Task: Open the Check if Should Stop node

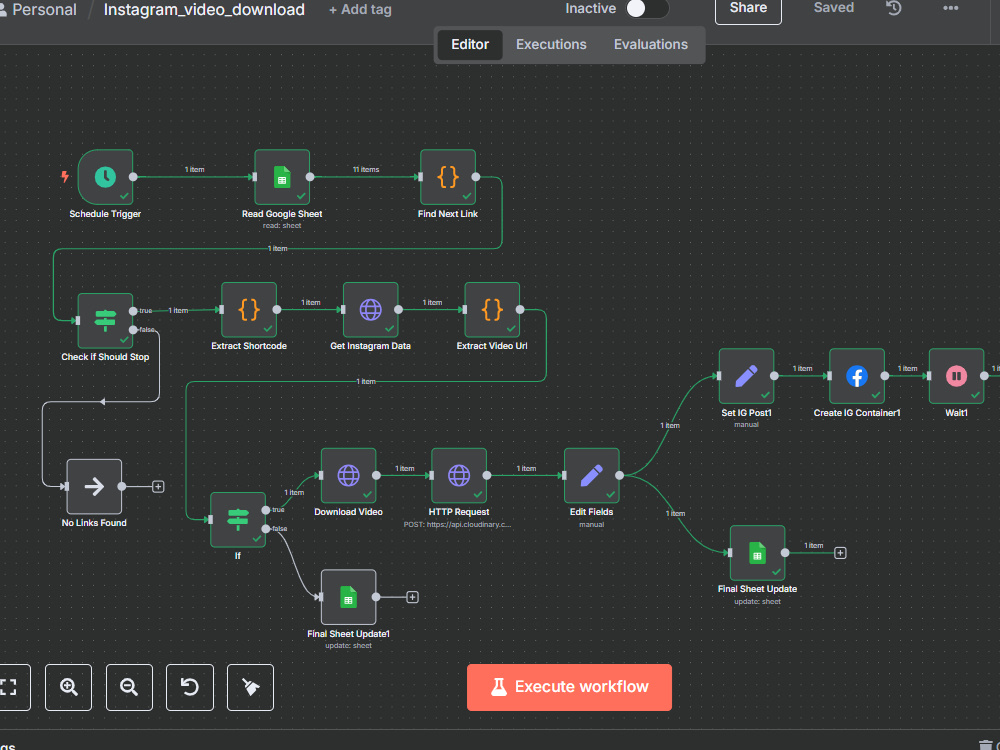Action: (105, 321)
